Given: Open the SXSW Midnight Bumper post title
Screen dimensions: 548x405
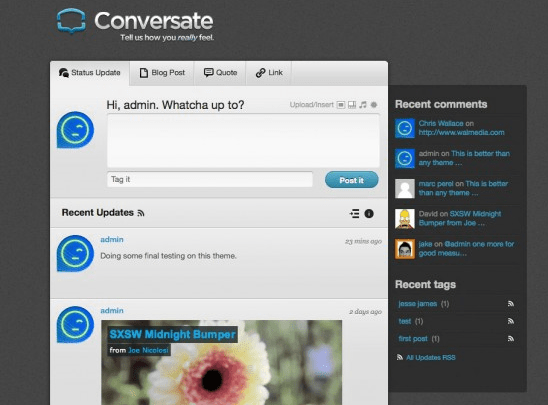Looking at the screenshot, I should [x=172, y=334].
